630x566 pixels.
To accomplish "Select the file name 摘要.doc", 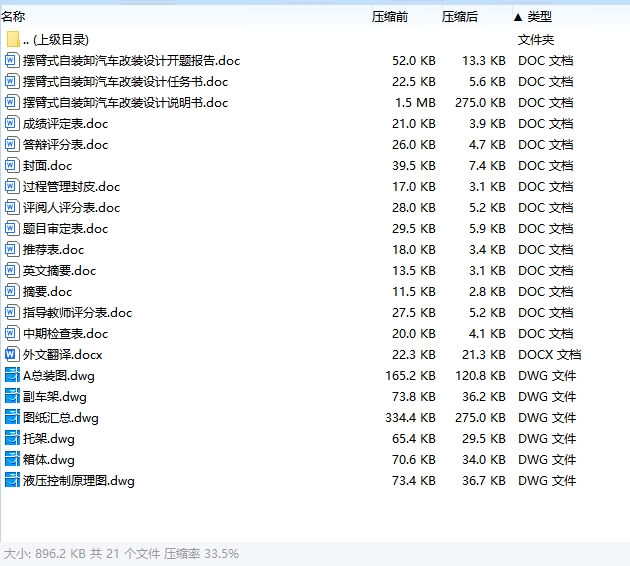I will tap(47, 292).
